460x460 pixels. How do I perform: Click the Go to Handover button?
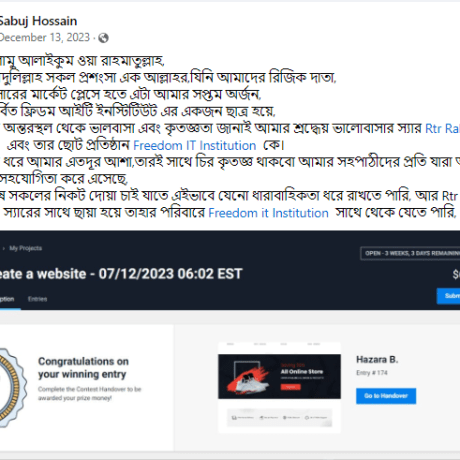pyautogui.click(x=386, y=396)
